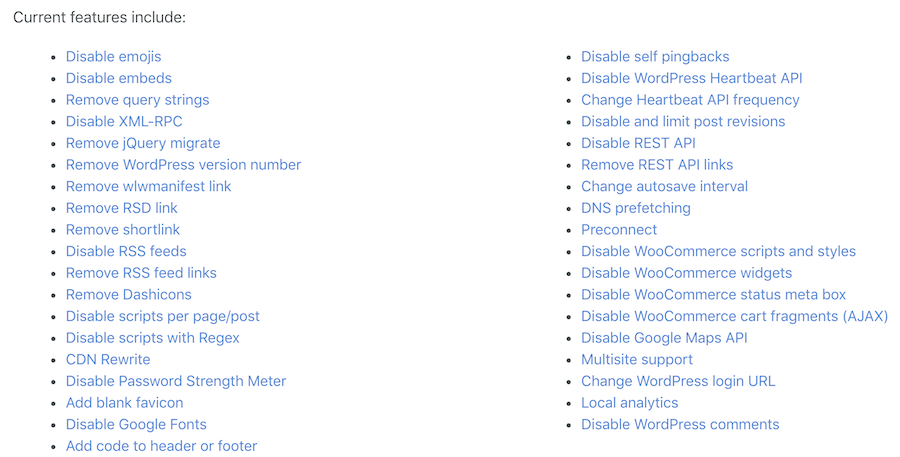This screenshot has width=900, height=457.
Task: Open Add code to header or footer
Action: pyautogui.click(x=161, y=446)
